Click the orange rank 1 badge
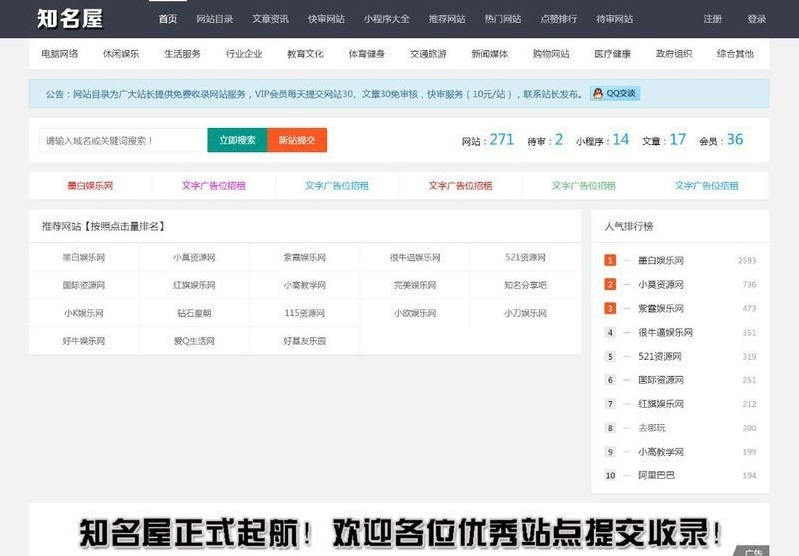Image resolution: width=799 pixels, height=556 pixels. click(x=610, y=260)
